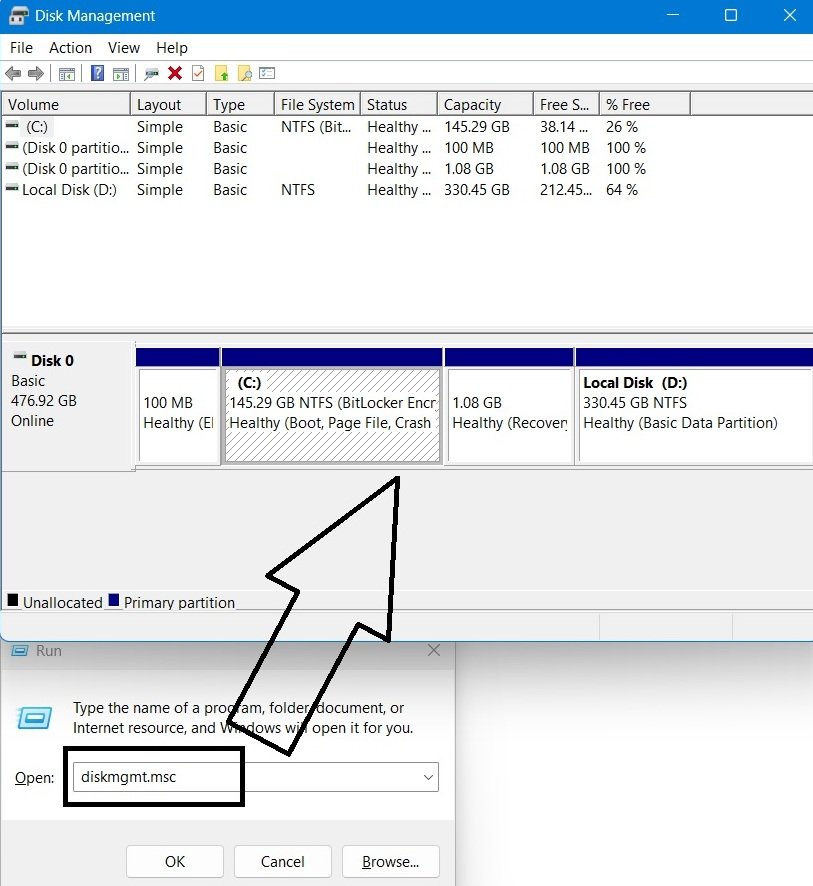Click the Forward arrow toolbar icon
This screenshot has height=886, width=813.
pyautogui.click(x=36, y=73)
